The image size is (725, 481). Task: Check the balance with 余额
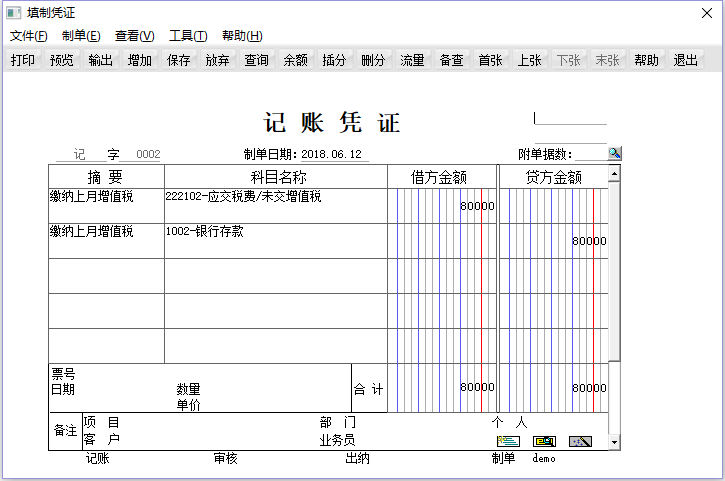click(295, 60)
